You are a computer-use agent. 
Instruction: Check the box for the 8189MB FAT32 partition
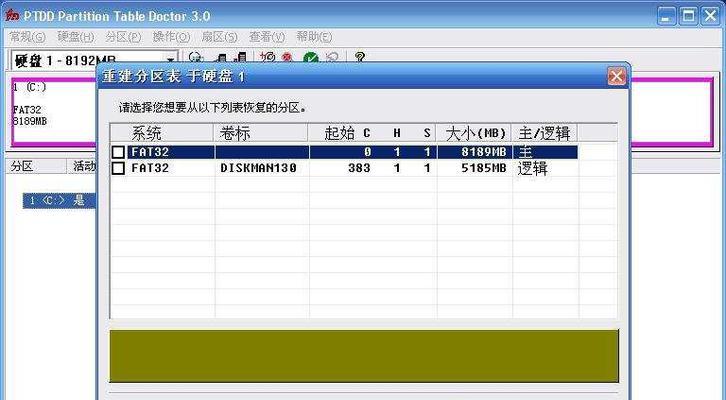[119, 152]
